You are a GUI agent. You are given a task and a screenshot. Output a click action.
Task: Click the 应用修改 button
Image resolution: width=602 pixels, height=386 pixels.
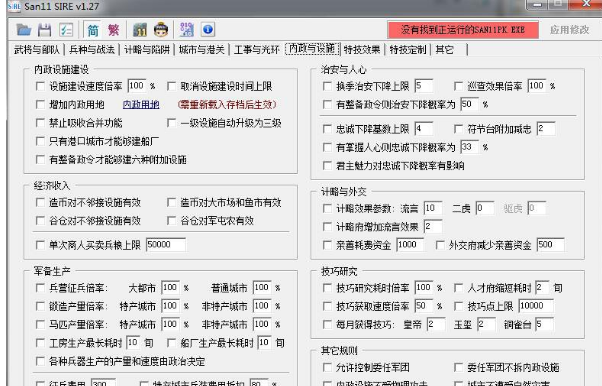pos(569,30)
